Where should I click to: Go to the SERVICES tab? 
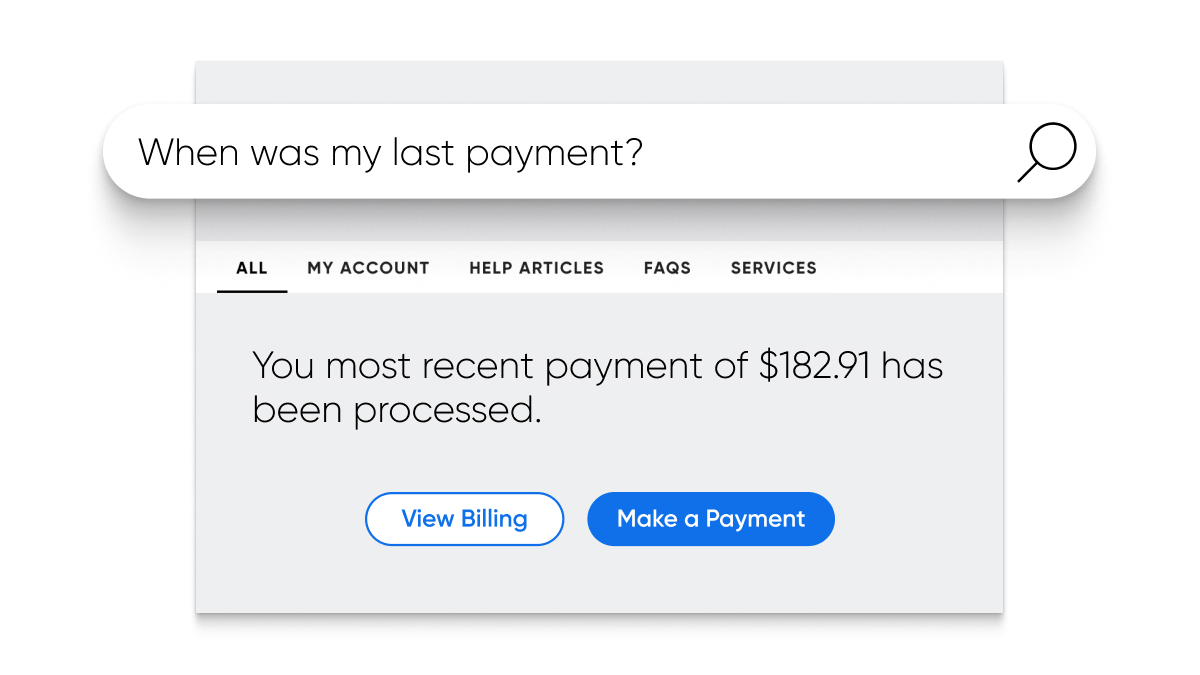point(774,268)
